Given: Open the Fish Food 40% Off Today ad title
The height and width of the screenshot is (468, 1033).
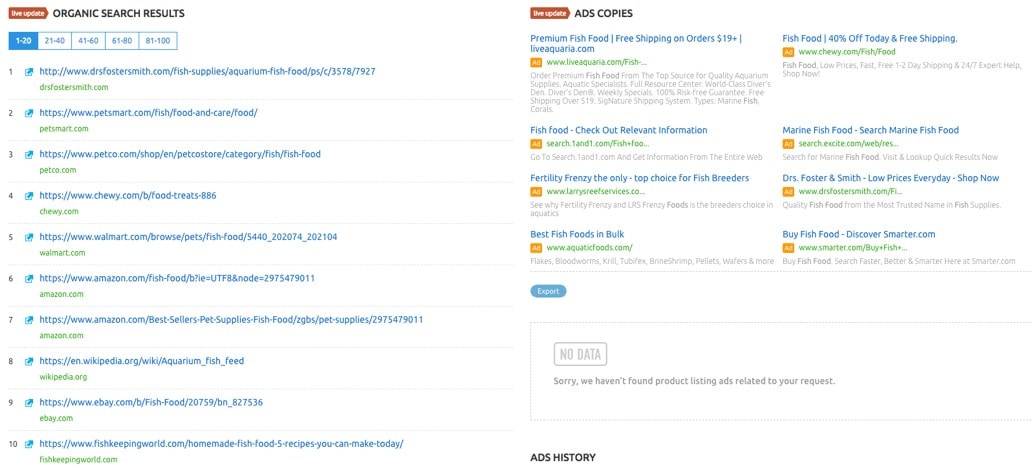Looking at the screenshot, I should pyautogui.click(x=870, y=38).
